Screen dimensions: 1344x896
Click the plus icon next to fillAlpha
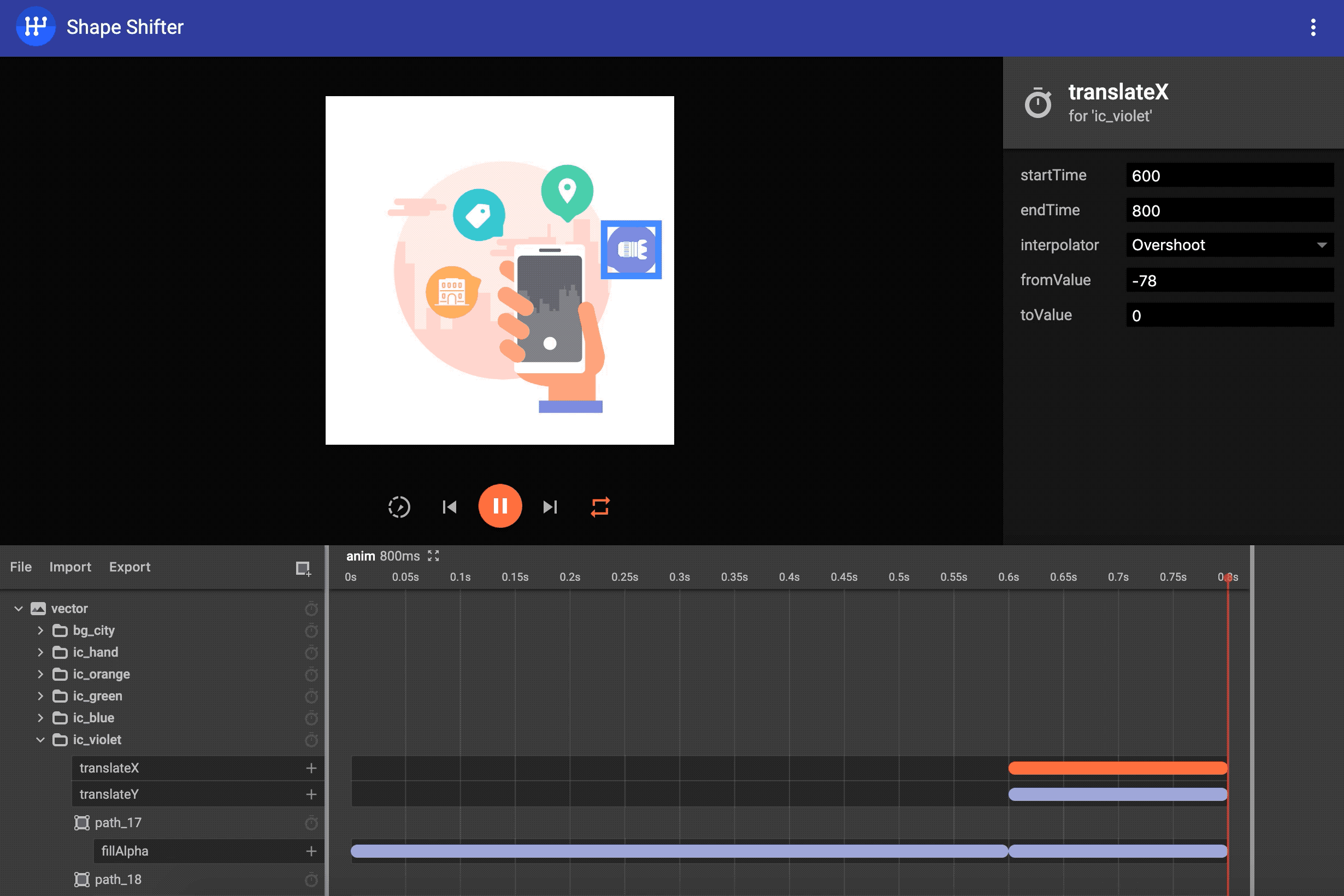[x=311, y=851]
